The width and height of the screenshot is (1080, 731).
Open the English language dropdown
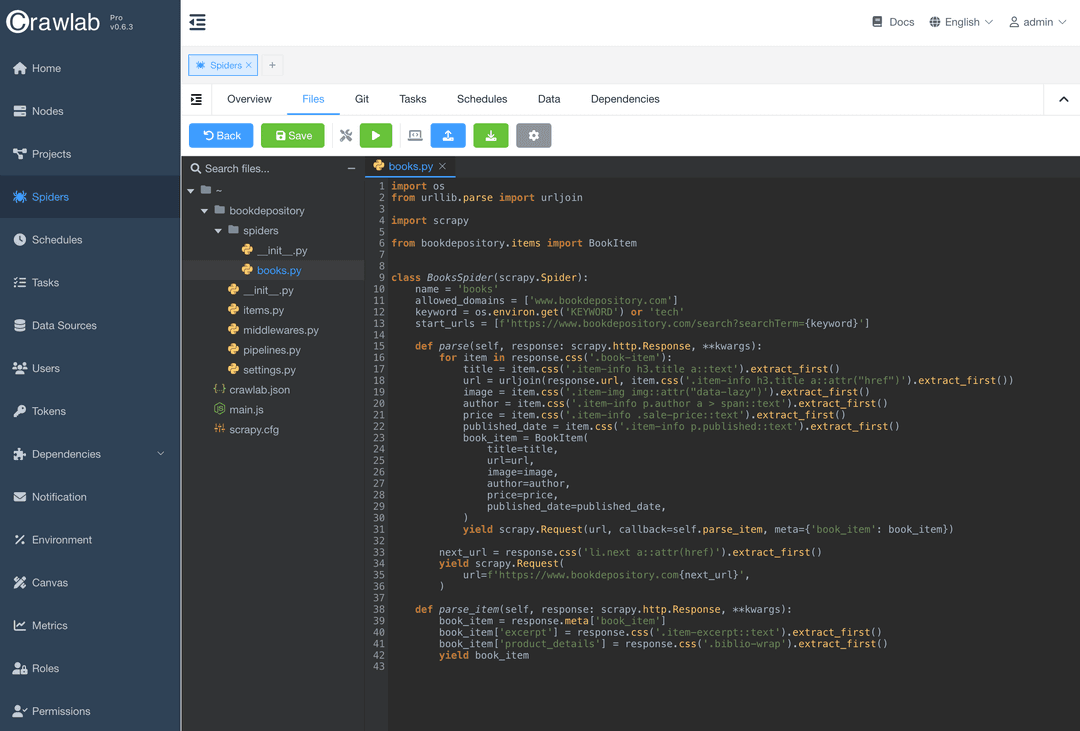point(959,21)
